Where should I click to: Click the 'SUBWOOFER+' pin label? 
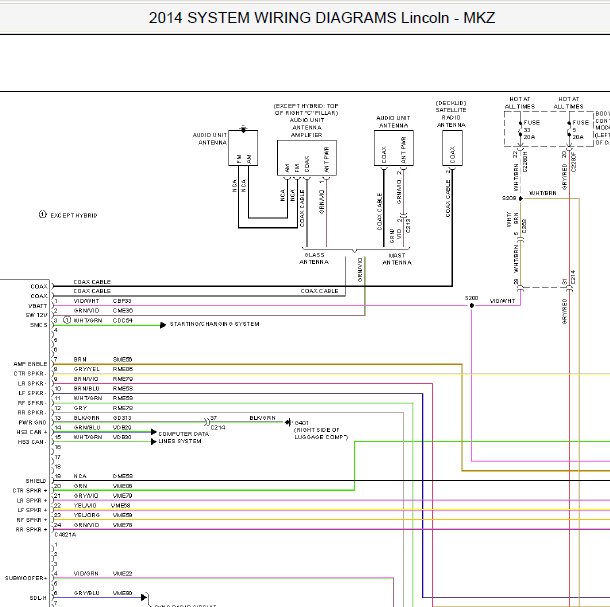(26, 578)
